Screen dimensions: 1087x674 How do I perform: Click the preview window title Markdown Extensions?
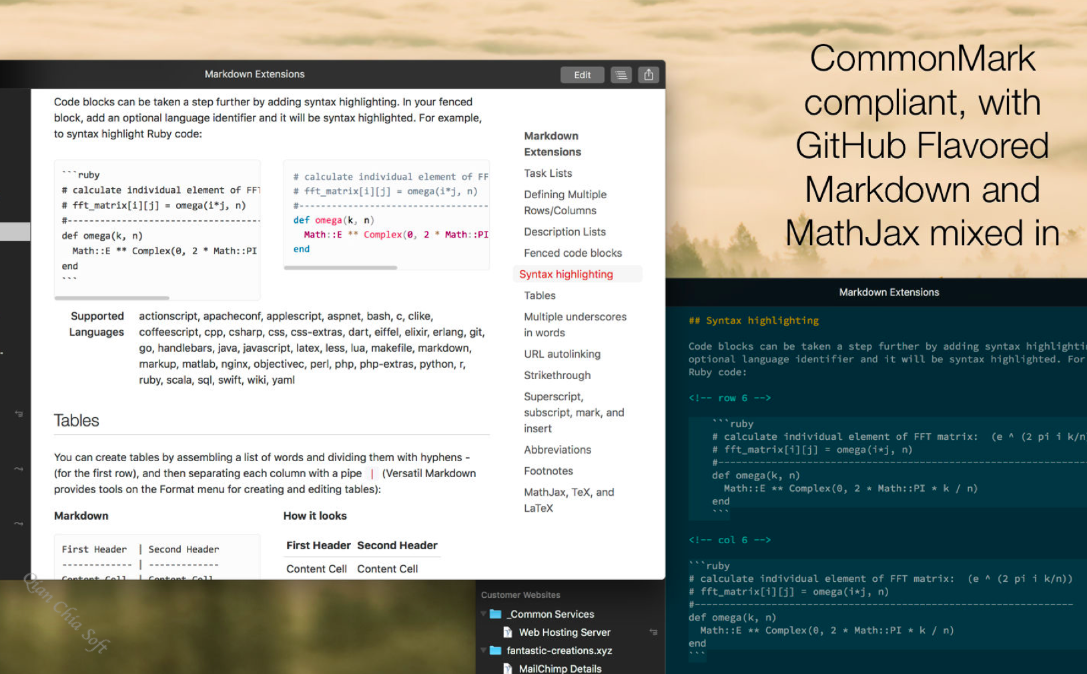pyautogui.click(x=254, y=74)
